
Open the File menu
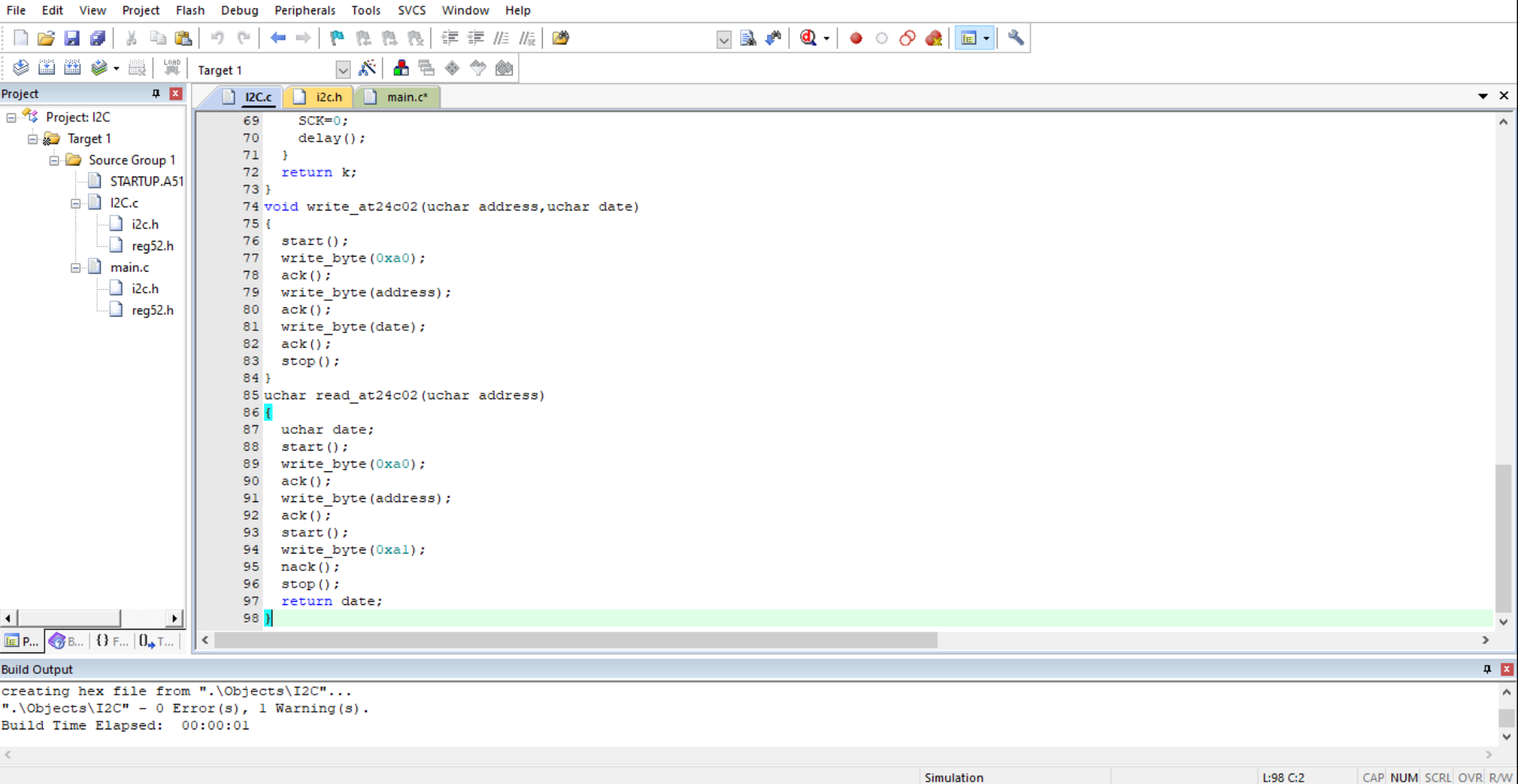(x=16, y=10)
